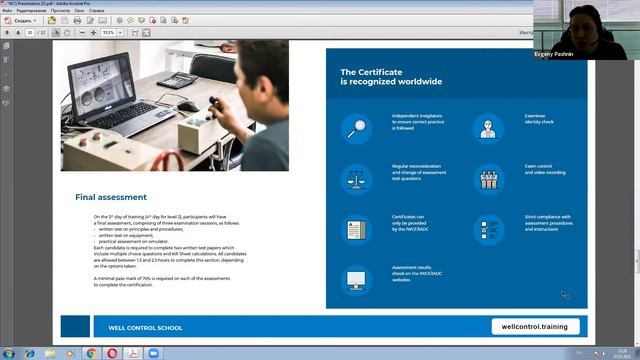640x360 pixels.
Task: Zoom in with the plus button
Action: (93, 32)
